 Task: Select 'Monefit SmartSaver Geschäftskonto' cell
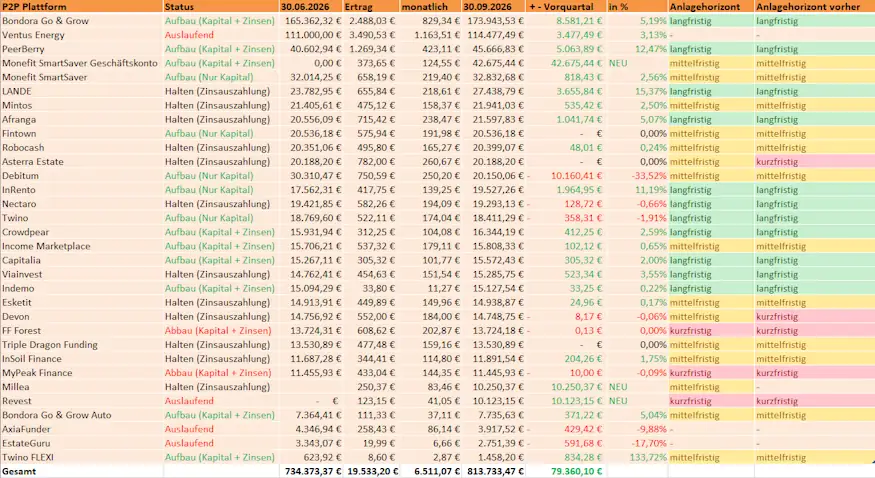[81, 63]
